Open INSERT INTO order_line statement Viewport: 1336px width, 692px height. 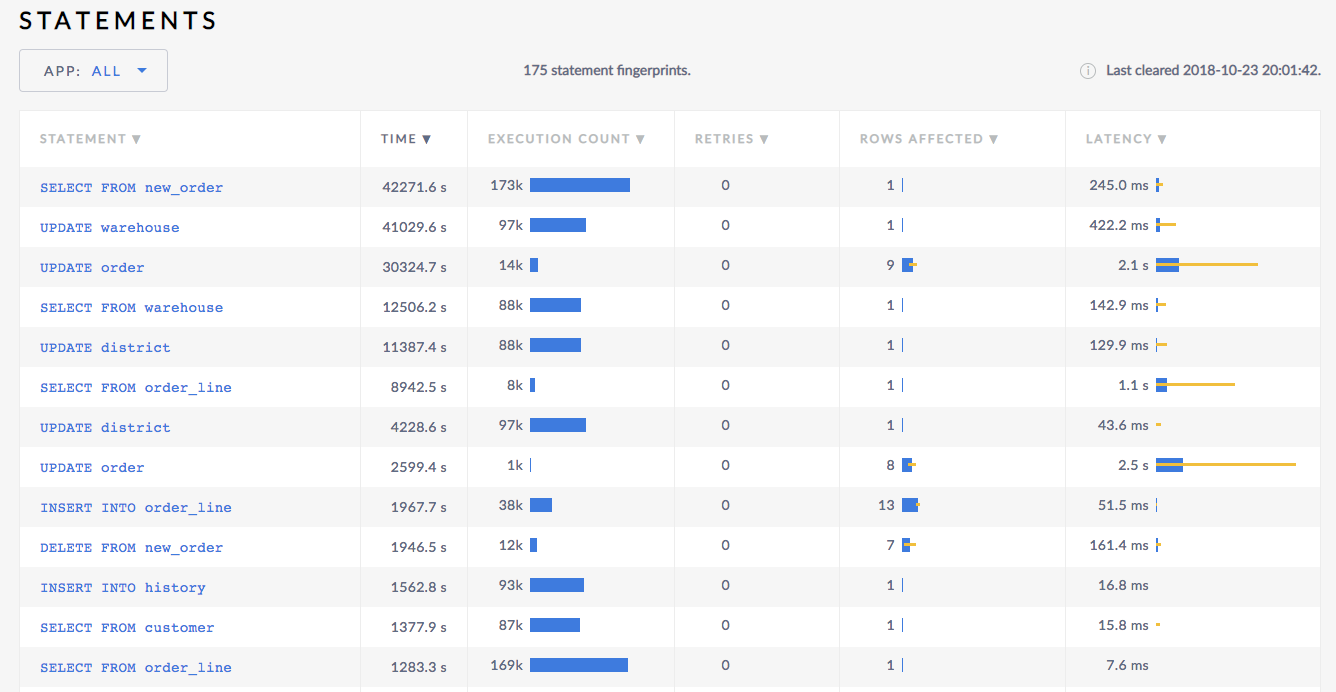coord(135,508)
